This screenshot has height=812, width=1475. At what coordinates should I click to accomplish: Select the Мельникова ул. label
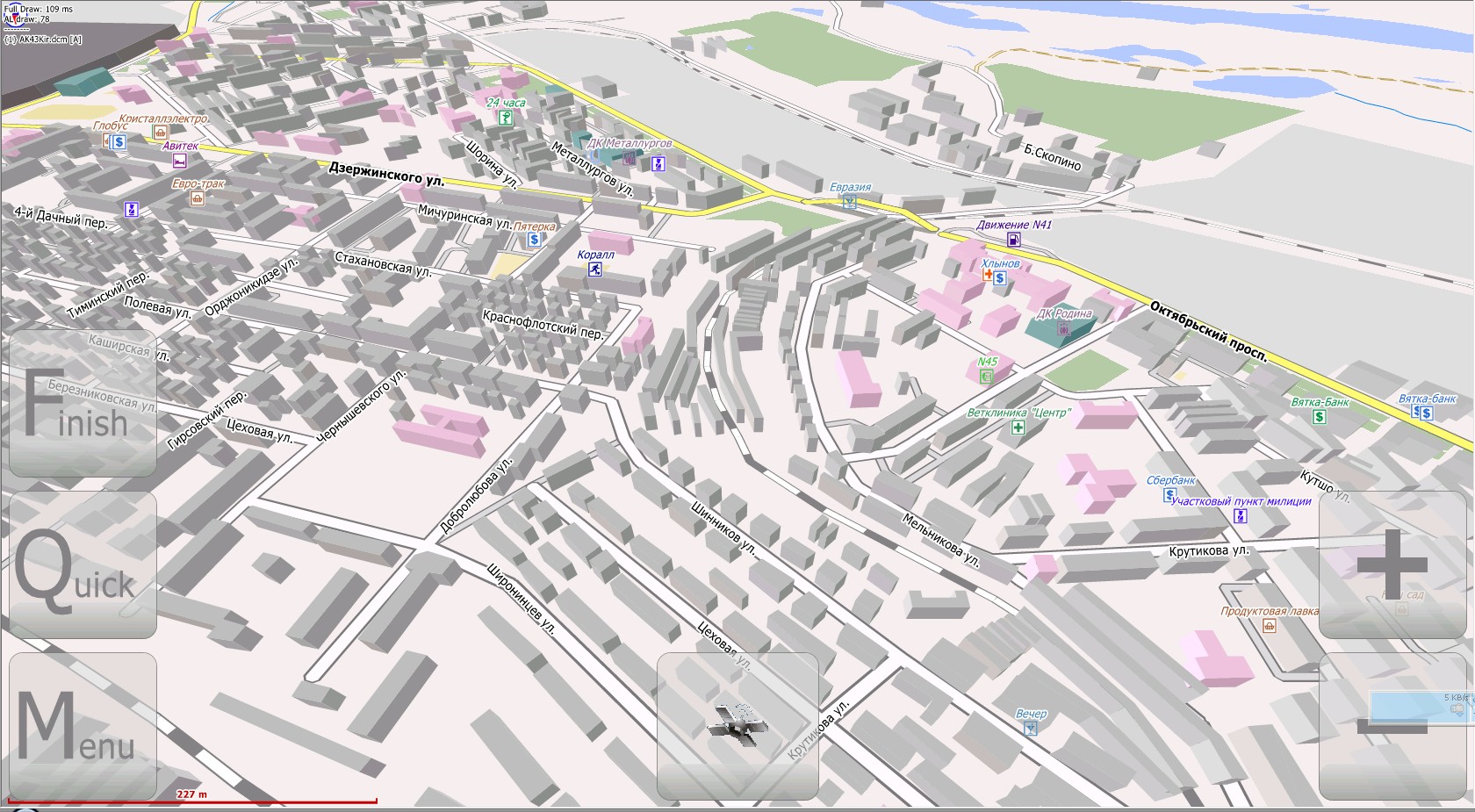coord(940,540)
